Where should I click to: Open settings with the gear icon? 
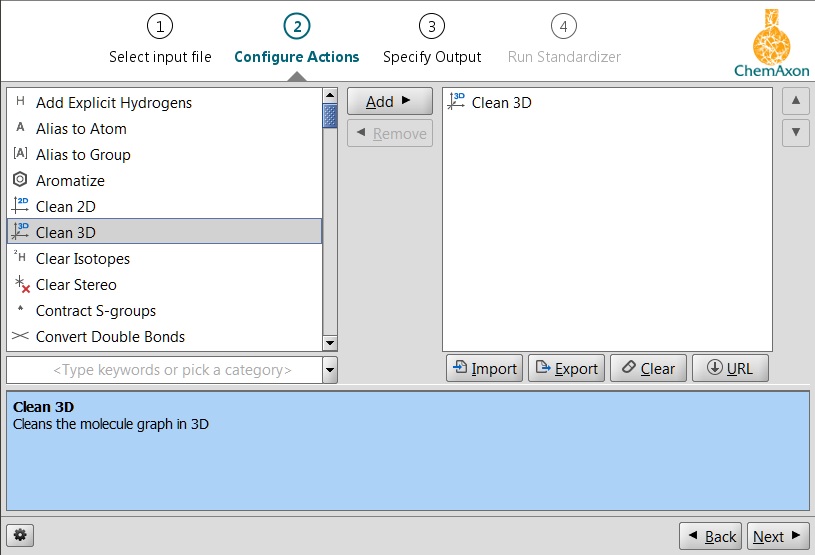pyautogui.click(x=20, y=536)
